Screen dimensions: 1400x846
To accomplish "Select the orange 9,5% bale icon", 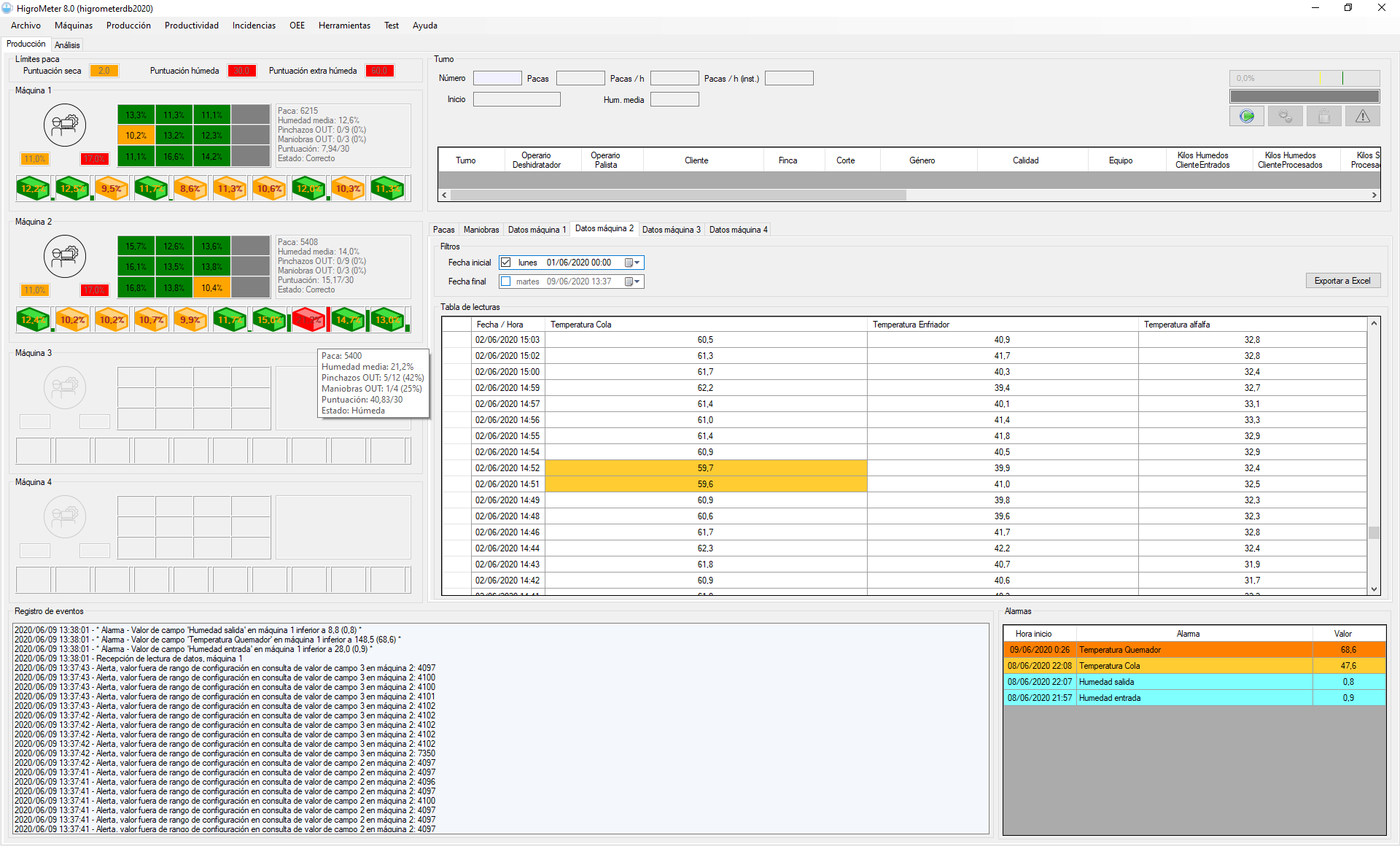I will point(112,188).
